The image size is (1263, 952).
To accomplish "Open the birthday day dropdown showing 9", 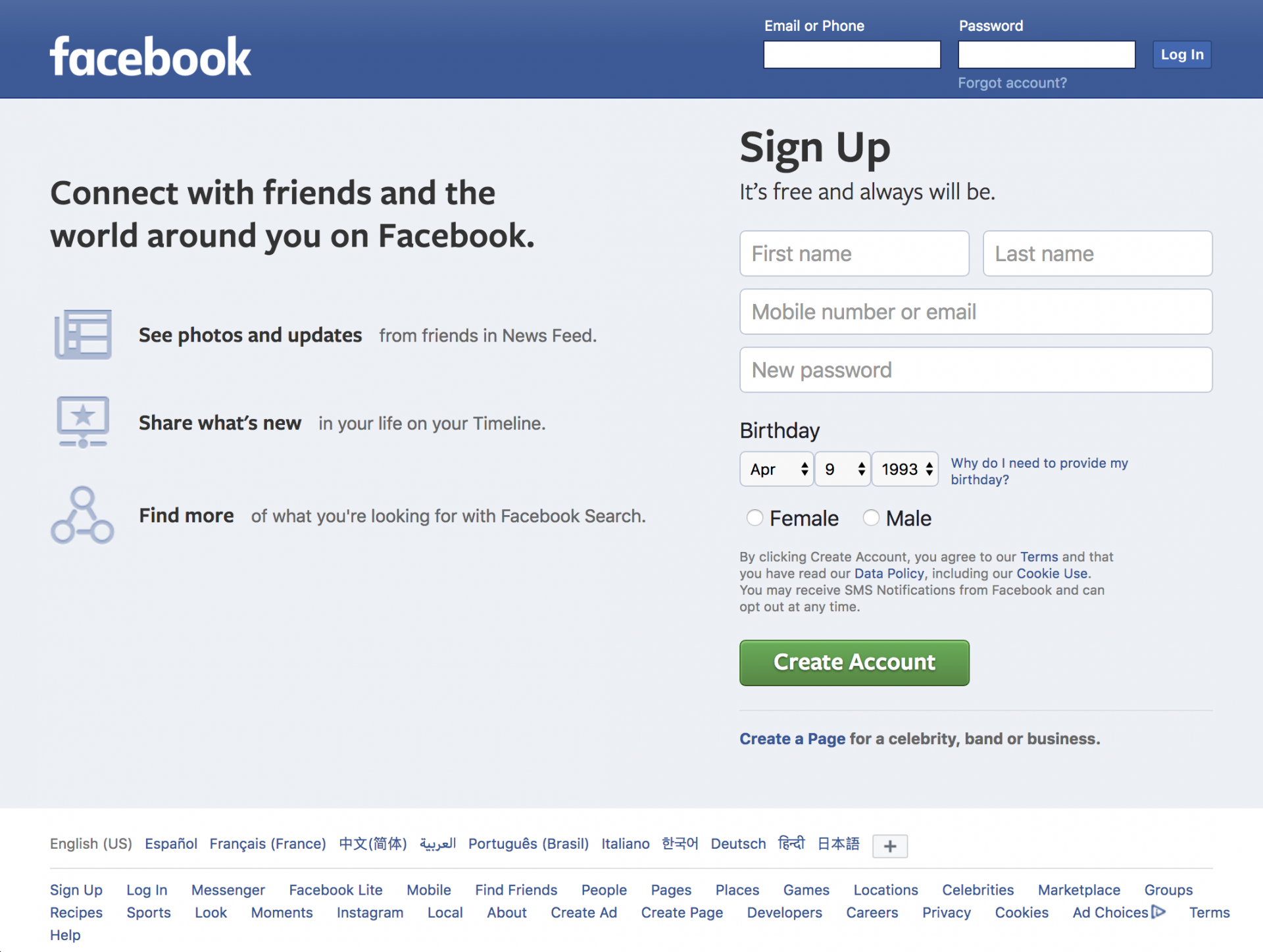I will [843, 469].
